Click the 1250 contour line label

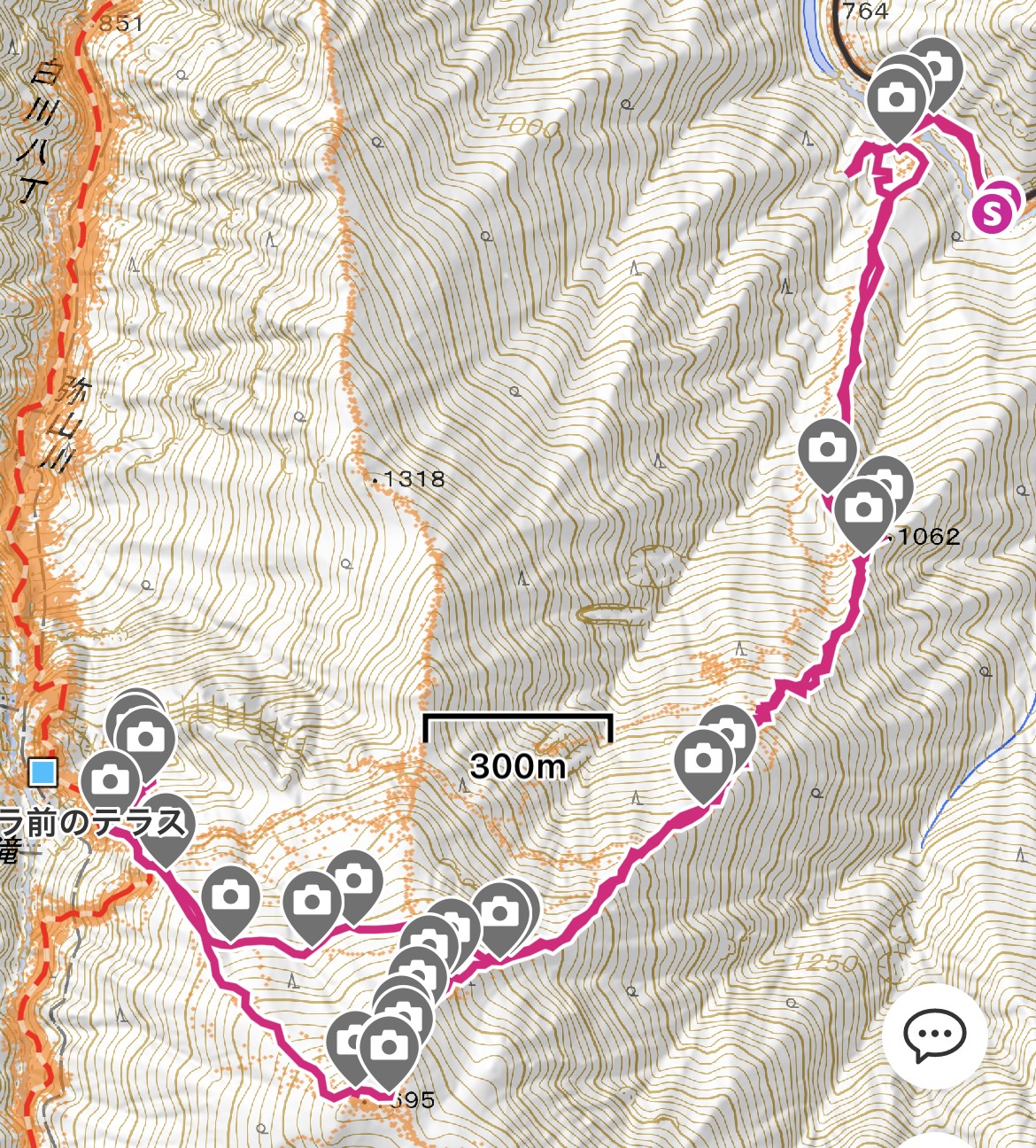tap(825, 962)
